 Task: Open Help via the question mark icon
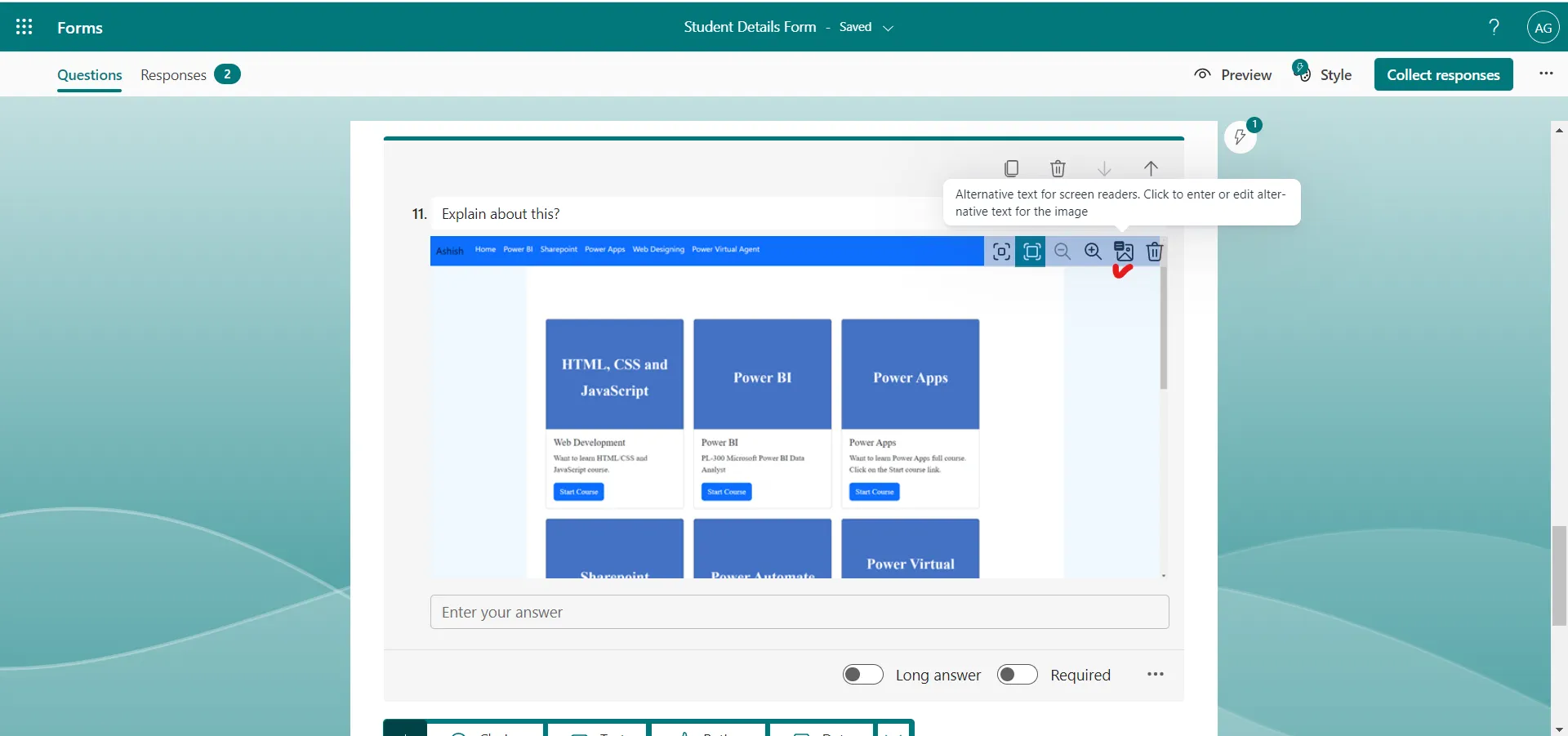tap(1493, 26)
